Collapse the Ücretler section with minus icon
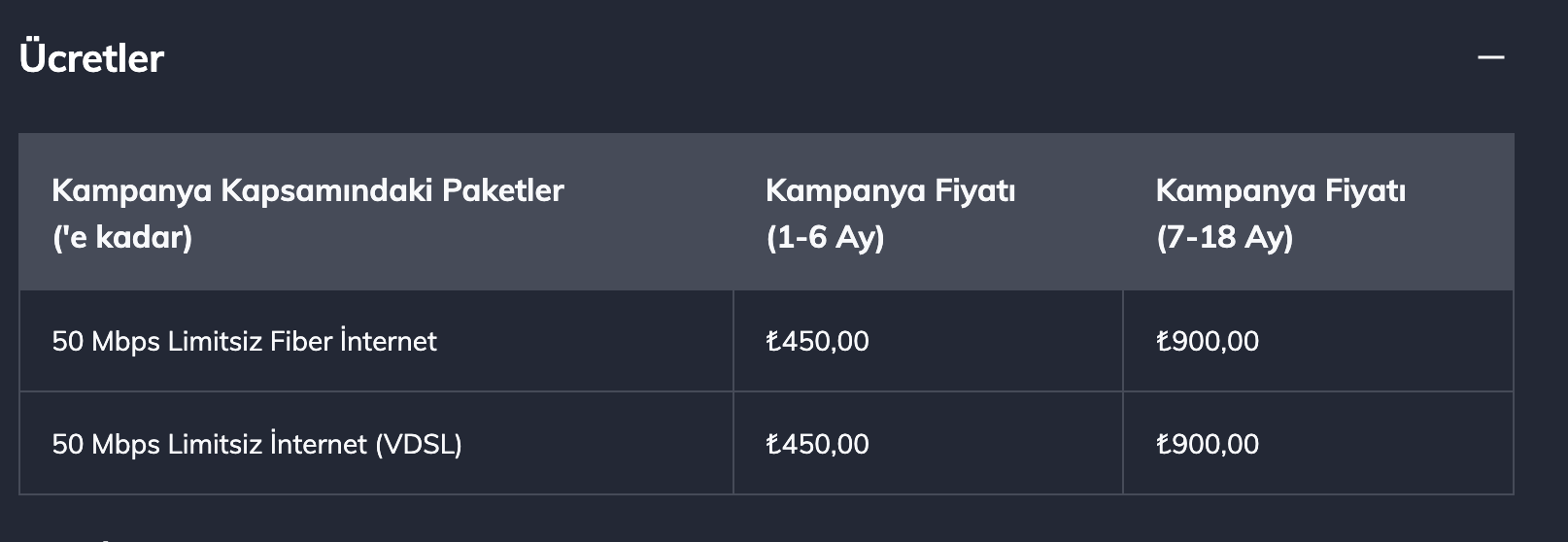 (1490, 58)
